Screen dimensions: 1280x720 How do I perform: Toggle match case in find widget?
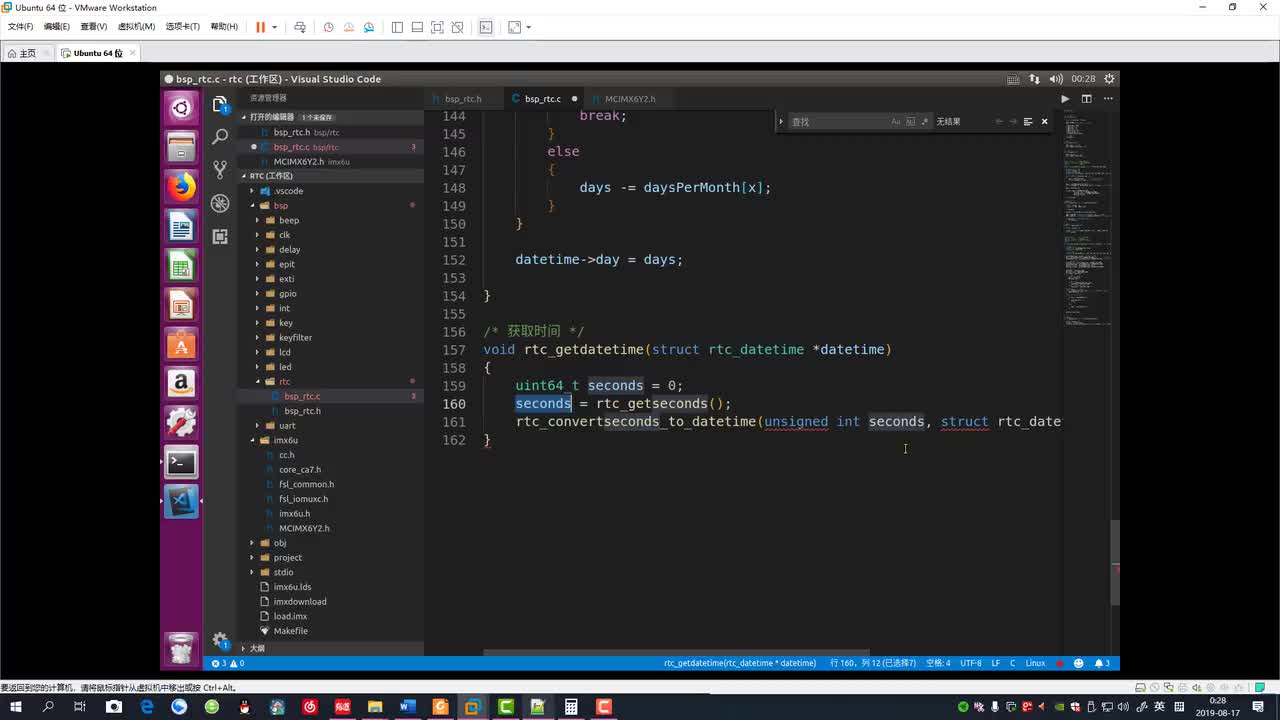(x=896, y=122)
